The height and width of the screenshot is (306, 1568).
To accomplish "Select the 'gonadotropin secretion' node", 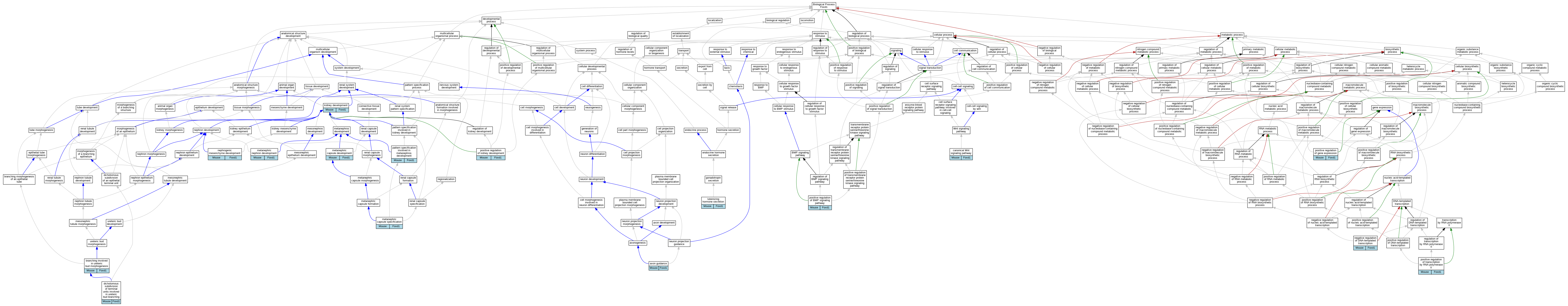I will 713,179.
